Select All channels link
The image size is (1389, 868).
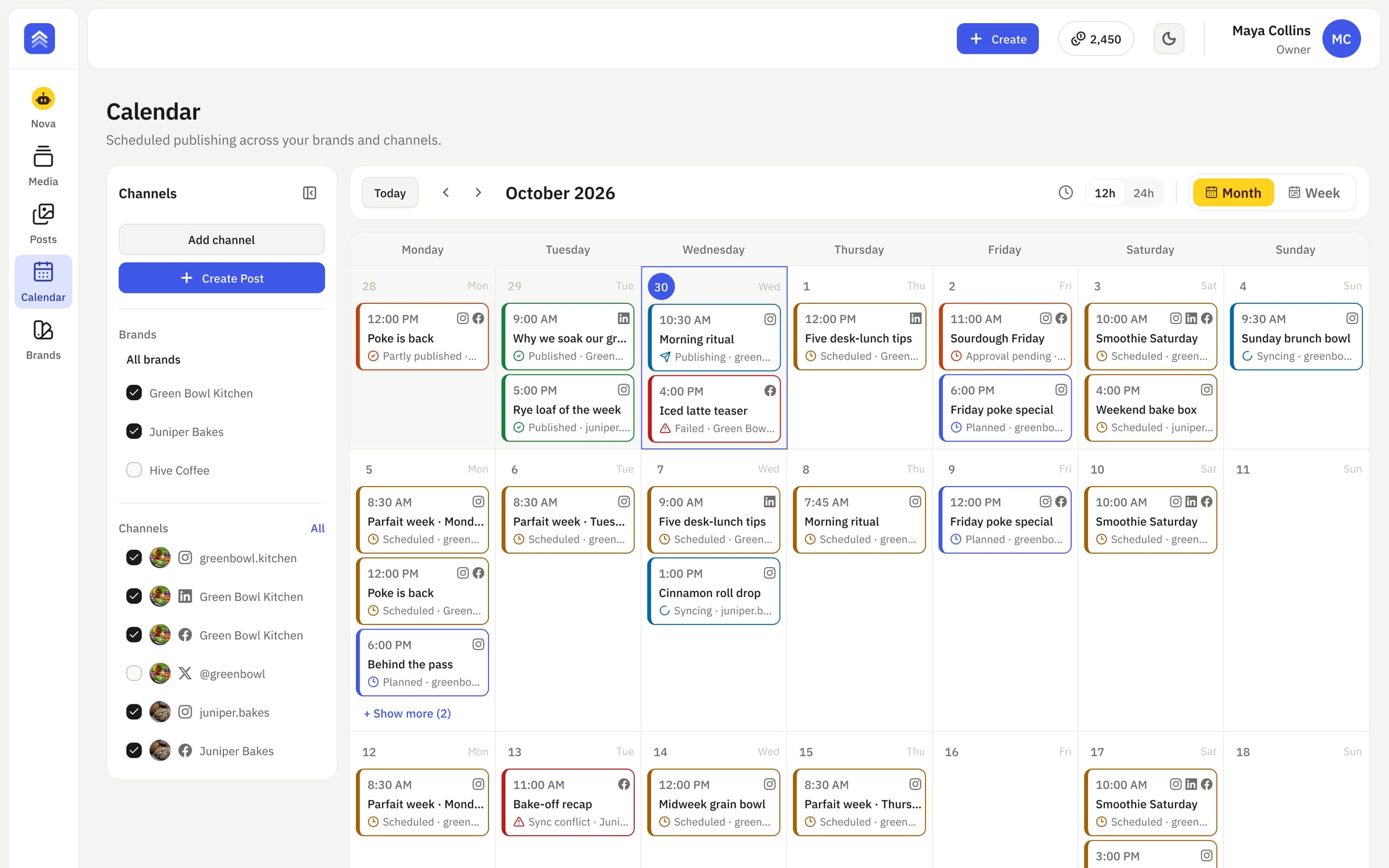318,528
